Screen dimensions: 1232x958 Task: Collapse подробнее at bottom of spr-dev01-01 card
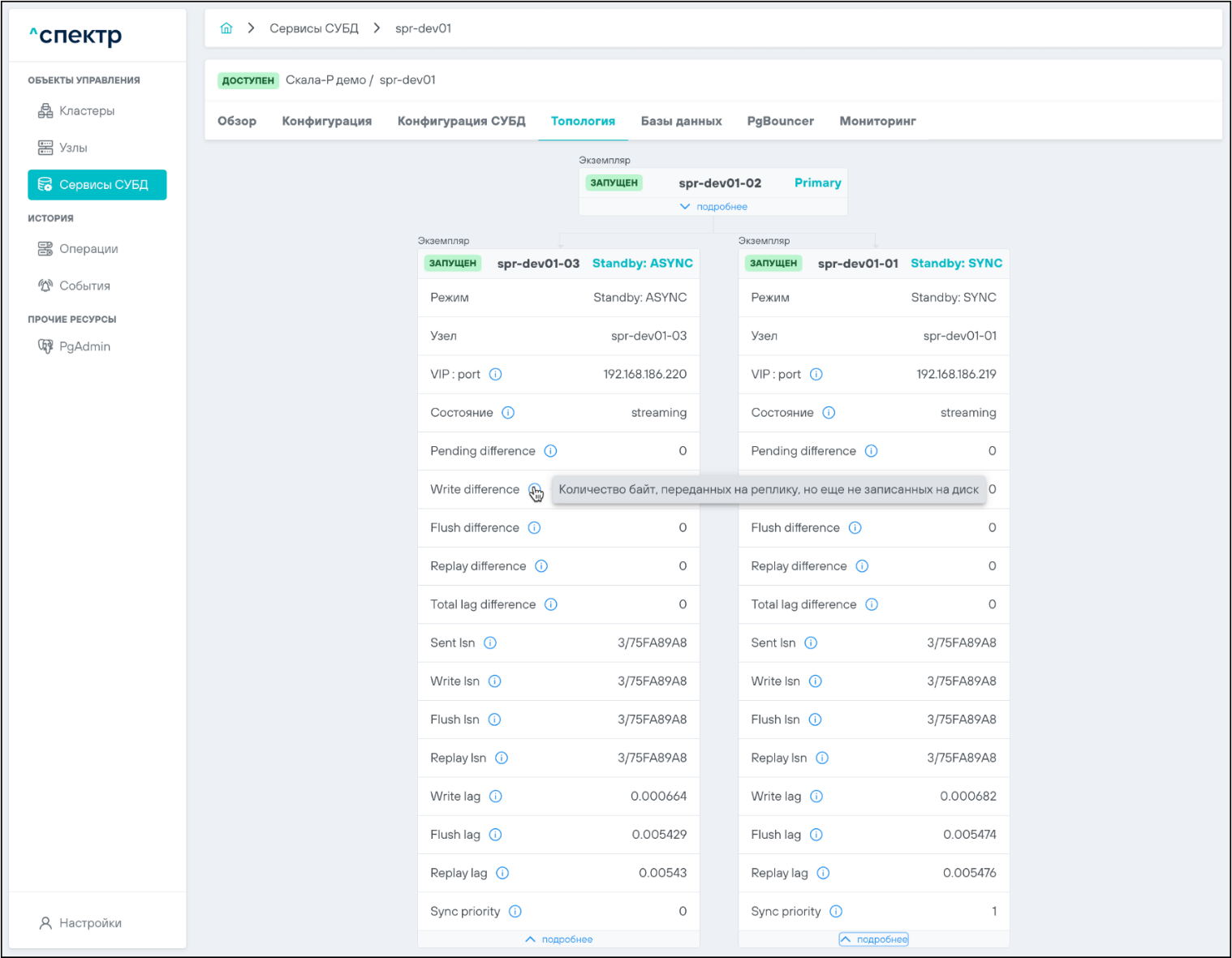(873, 939)
